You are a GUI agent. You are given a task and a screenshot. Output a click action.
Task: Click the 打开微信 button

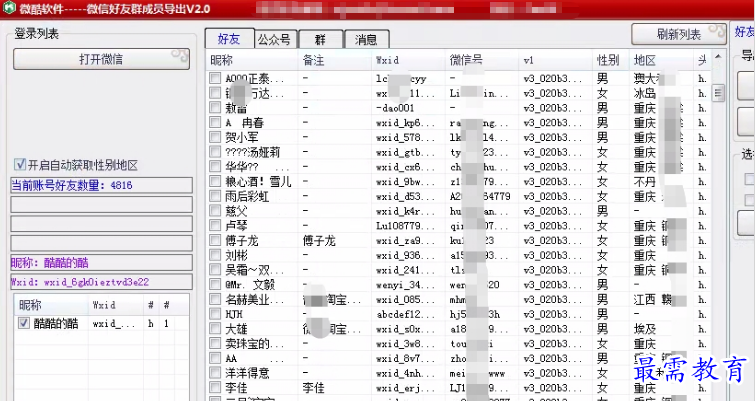pyautogui.click(x=101, y=59)
